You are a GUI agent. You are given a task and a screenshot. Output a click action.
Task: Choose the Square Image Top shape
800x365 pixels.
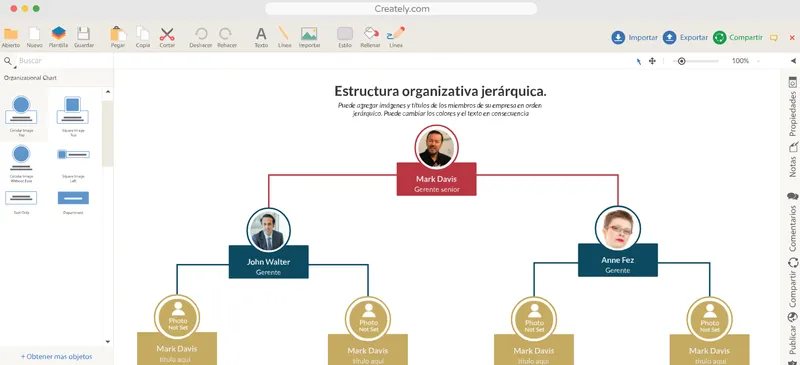[72, 115]
